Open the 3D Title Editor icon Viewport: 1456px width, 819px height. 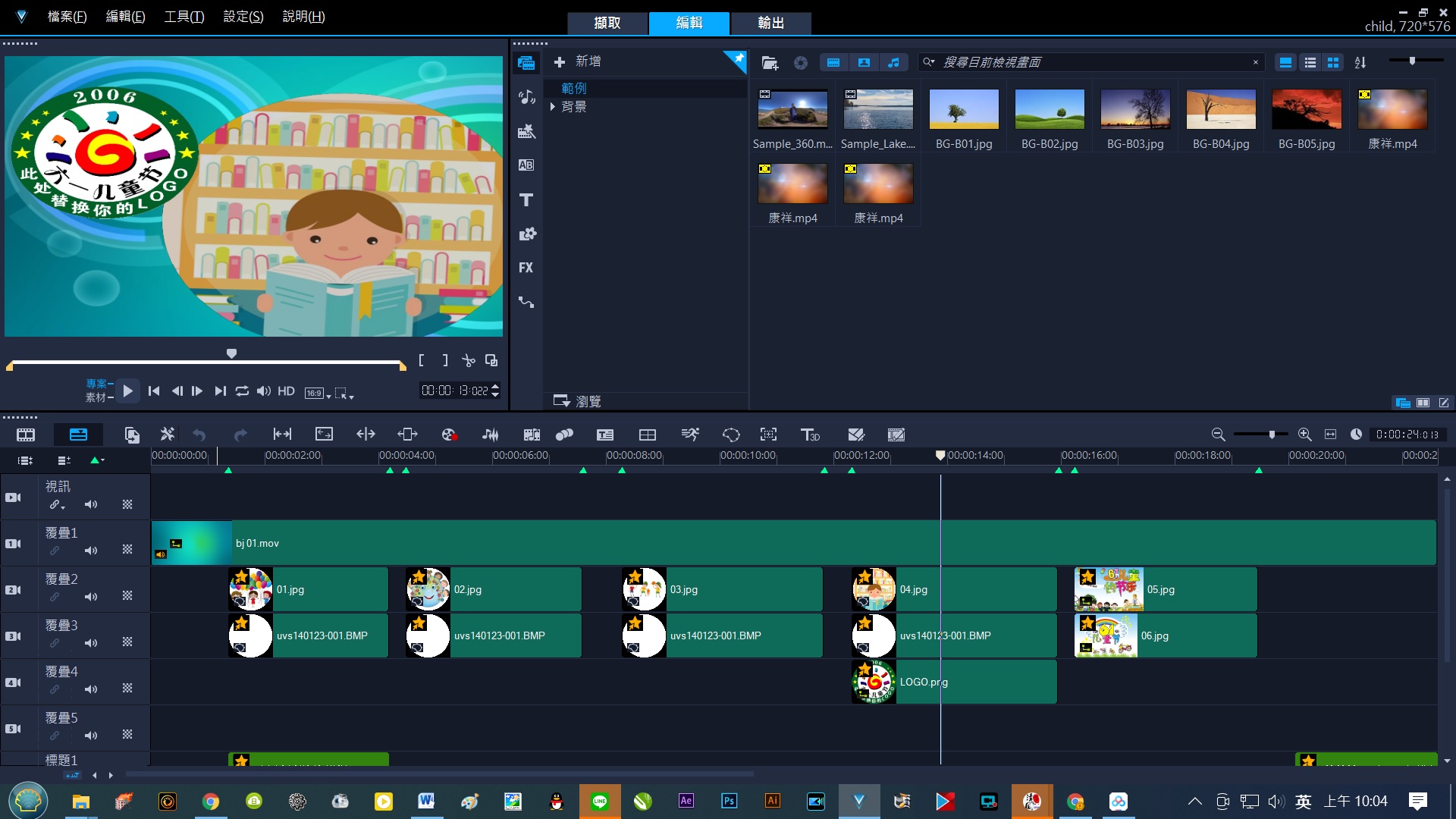tap(810, 435)
